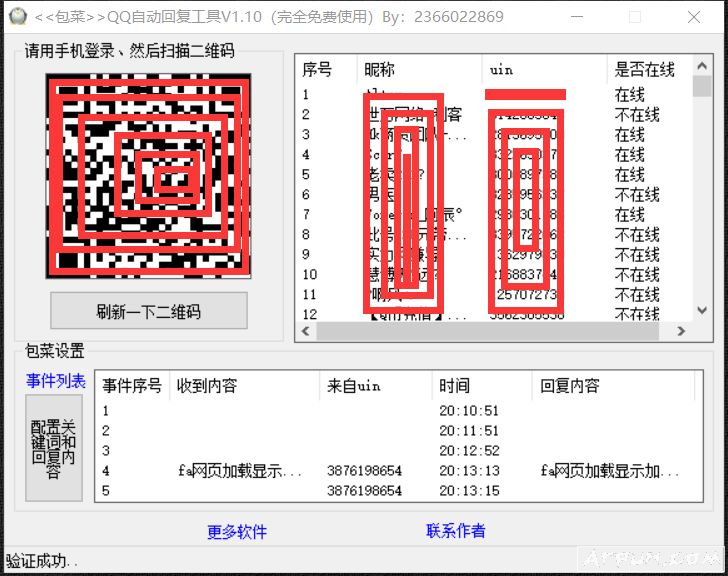Click the contact list's right scroll arrow
The image size is (728, 576).
pos(681,331)
